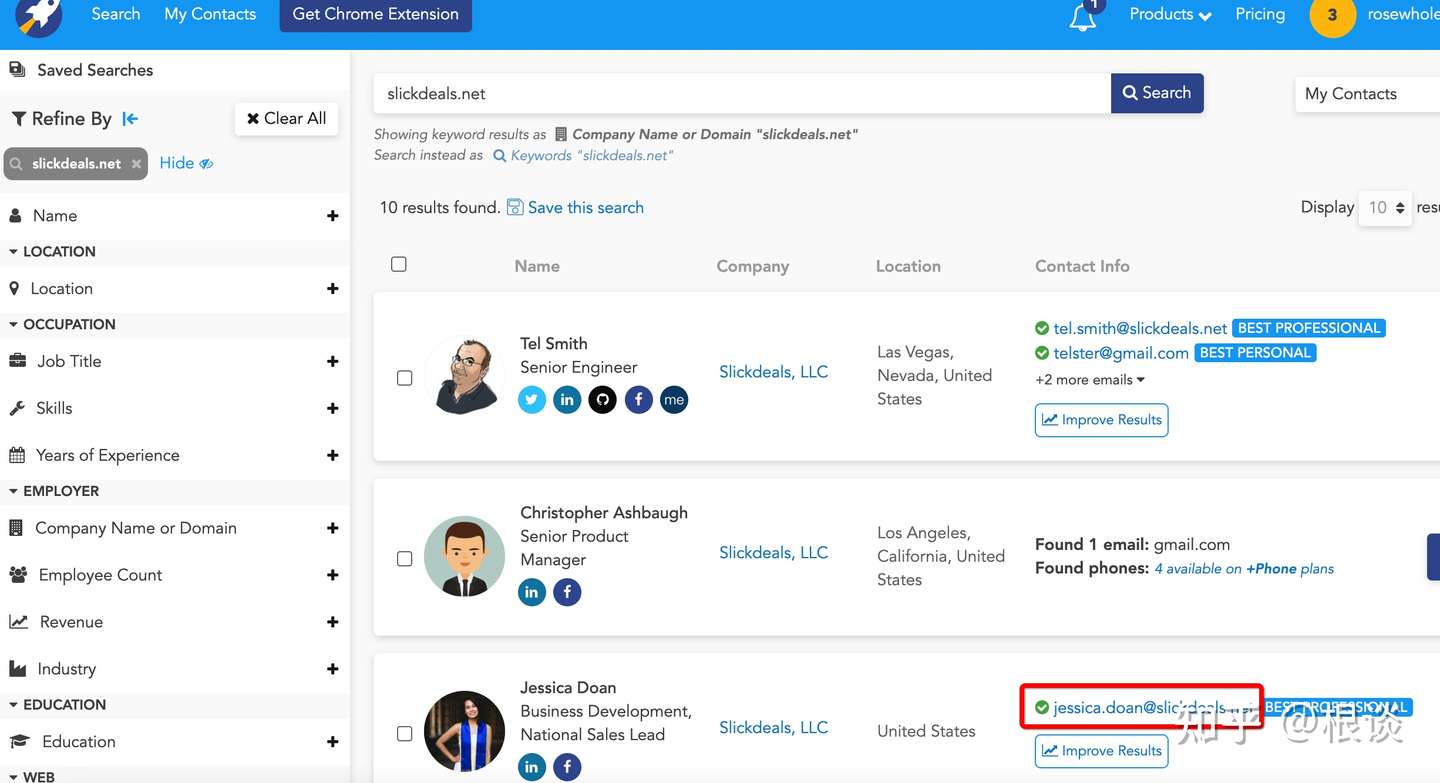This screenshot has height=783, width=1440.
Task: Collapse the OCCUPATION section header
Action: 62,325
